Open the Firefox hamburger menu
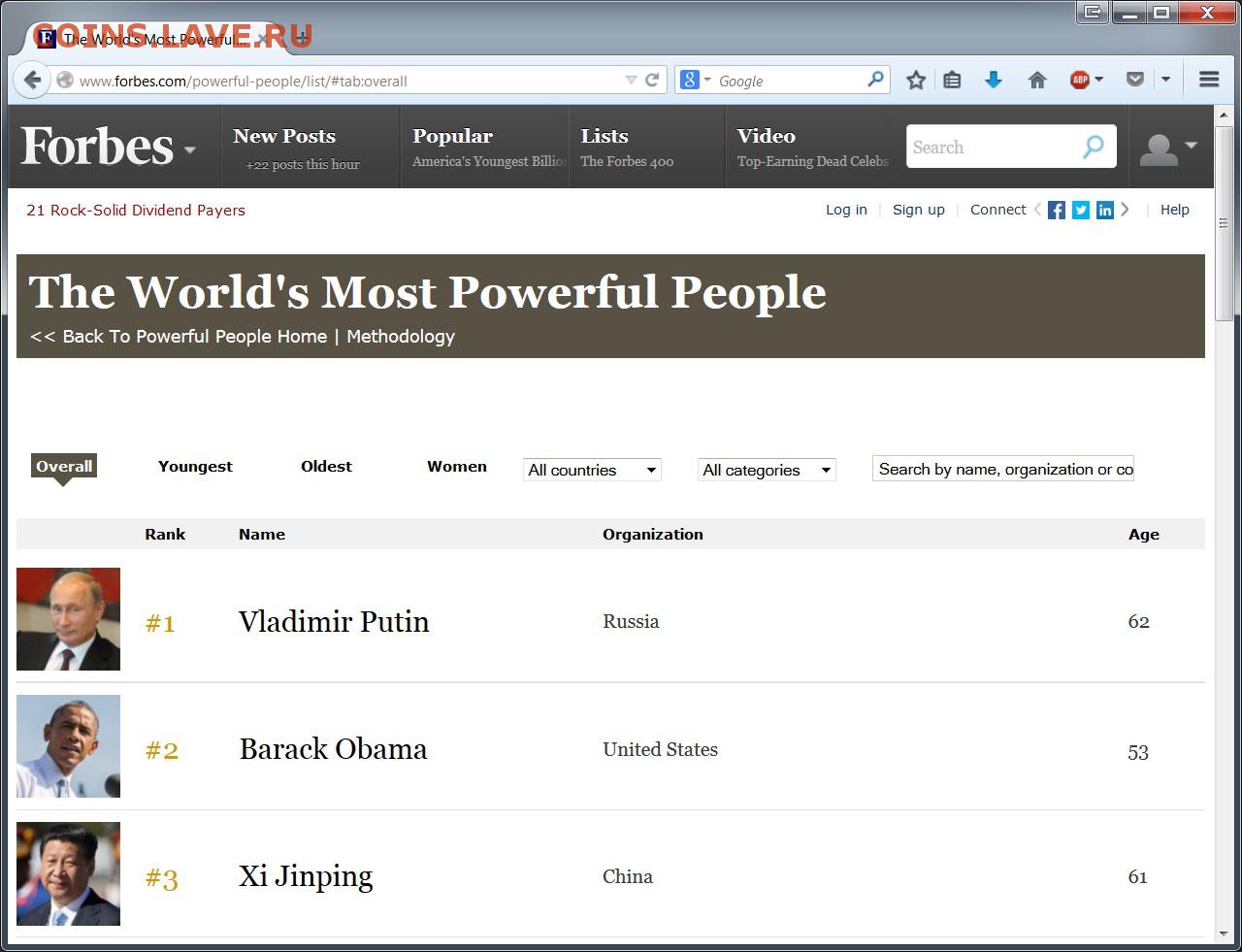 (x=1209, y=80)
